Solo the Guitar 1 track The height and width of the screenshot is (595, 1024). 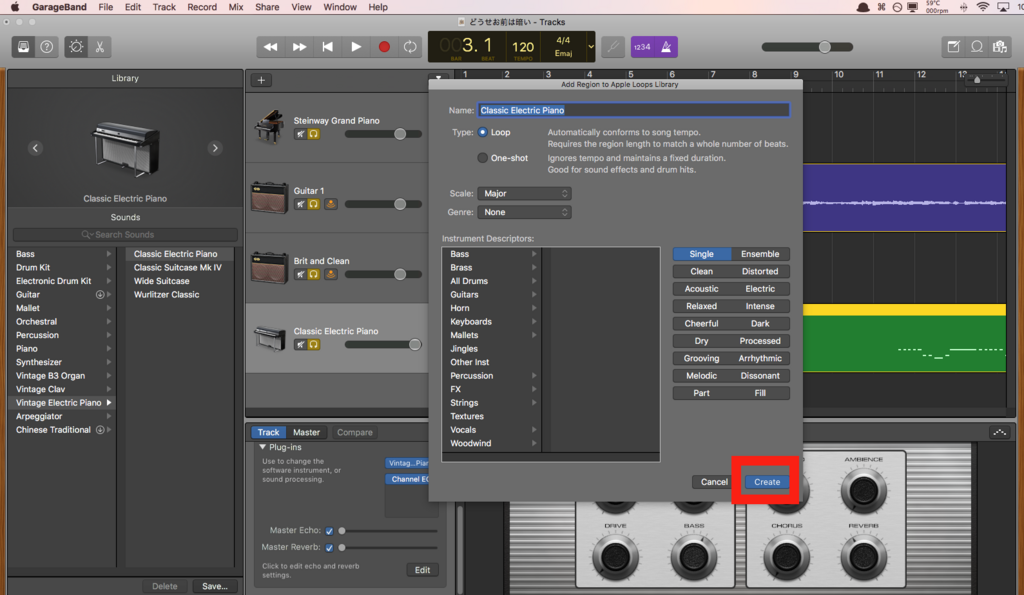[x=313, y=204]
